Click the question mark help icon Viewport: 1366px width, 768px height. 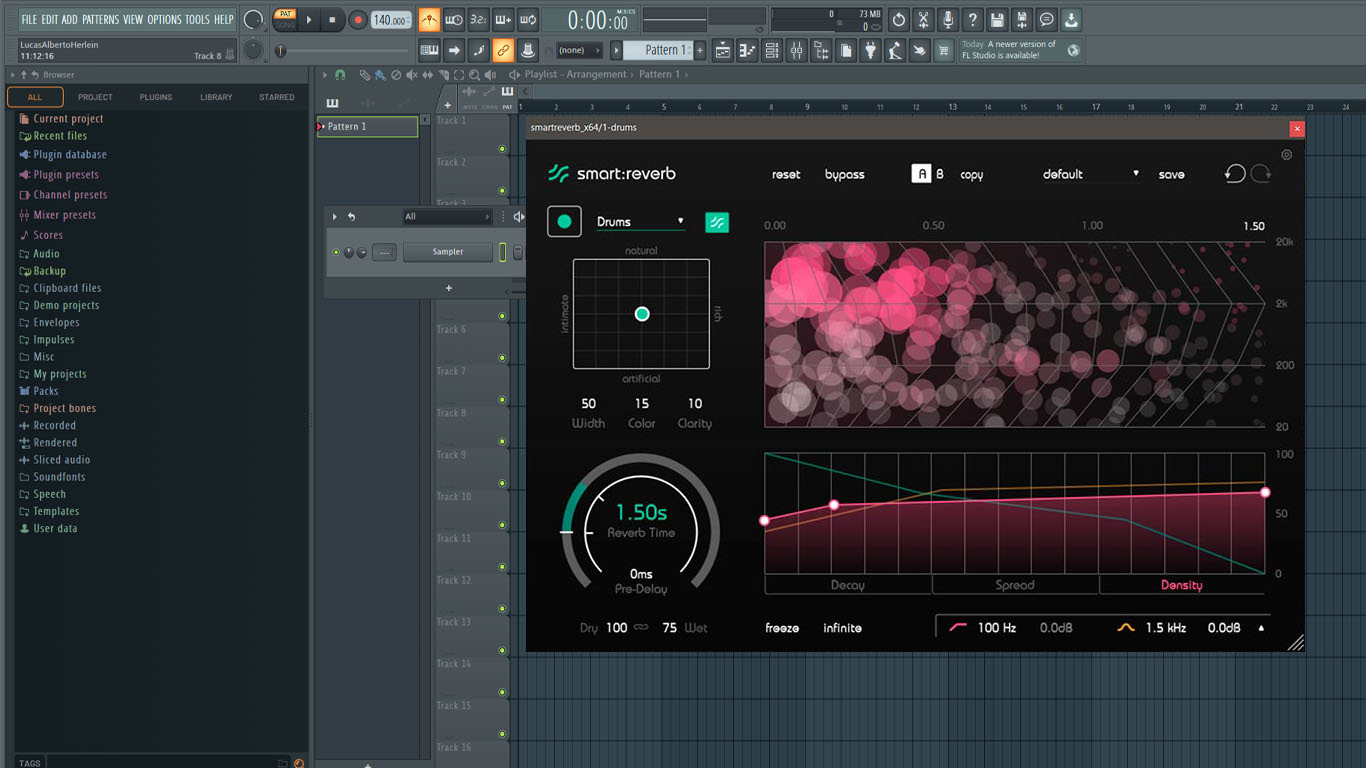click(972, 20)
